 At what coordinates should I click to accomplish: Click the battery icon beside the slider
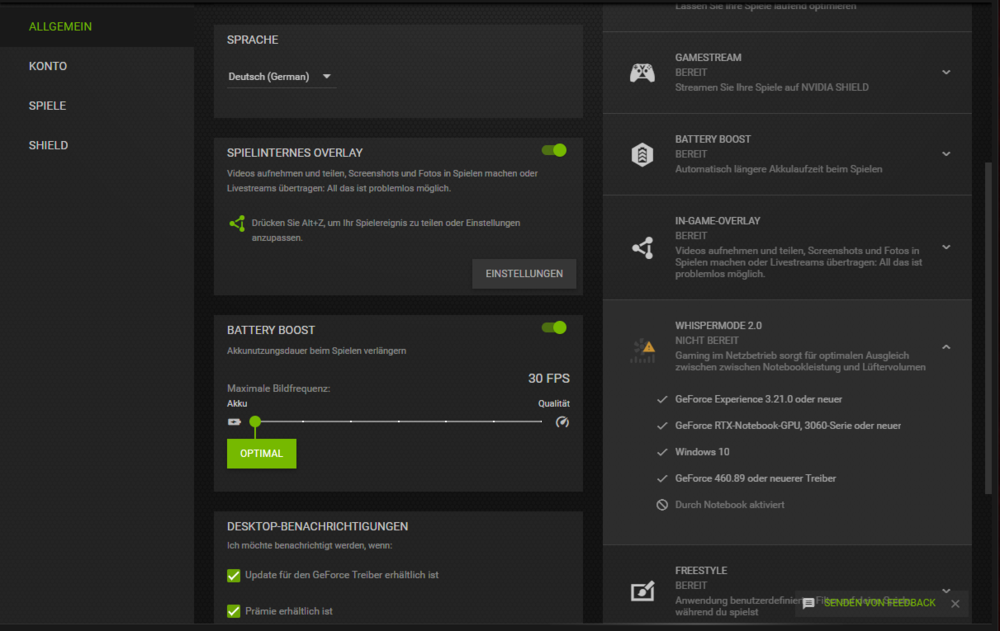(x=234, y=422)
